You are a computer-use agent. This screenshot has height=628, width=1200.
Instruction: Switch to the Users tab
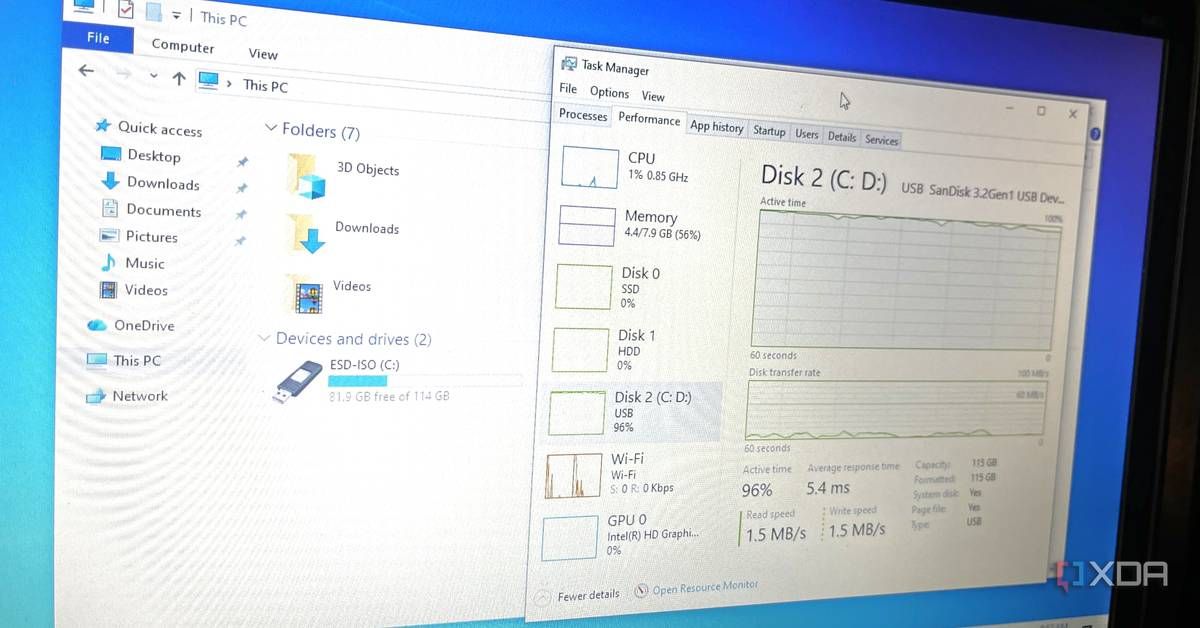click(806, 134)
